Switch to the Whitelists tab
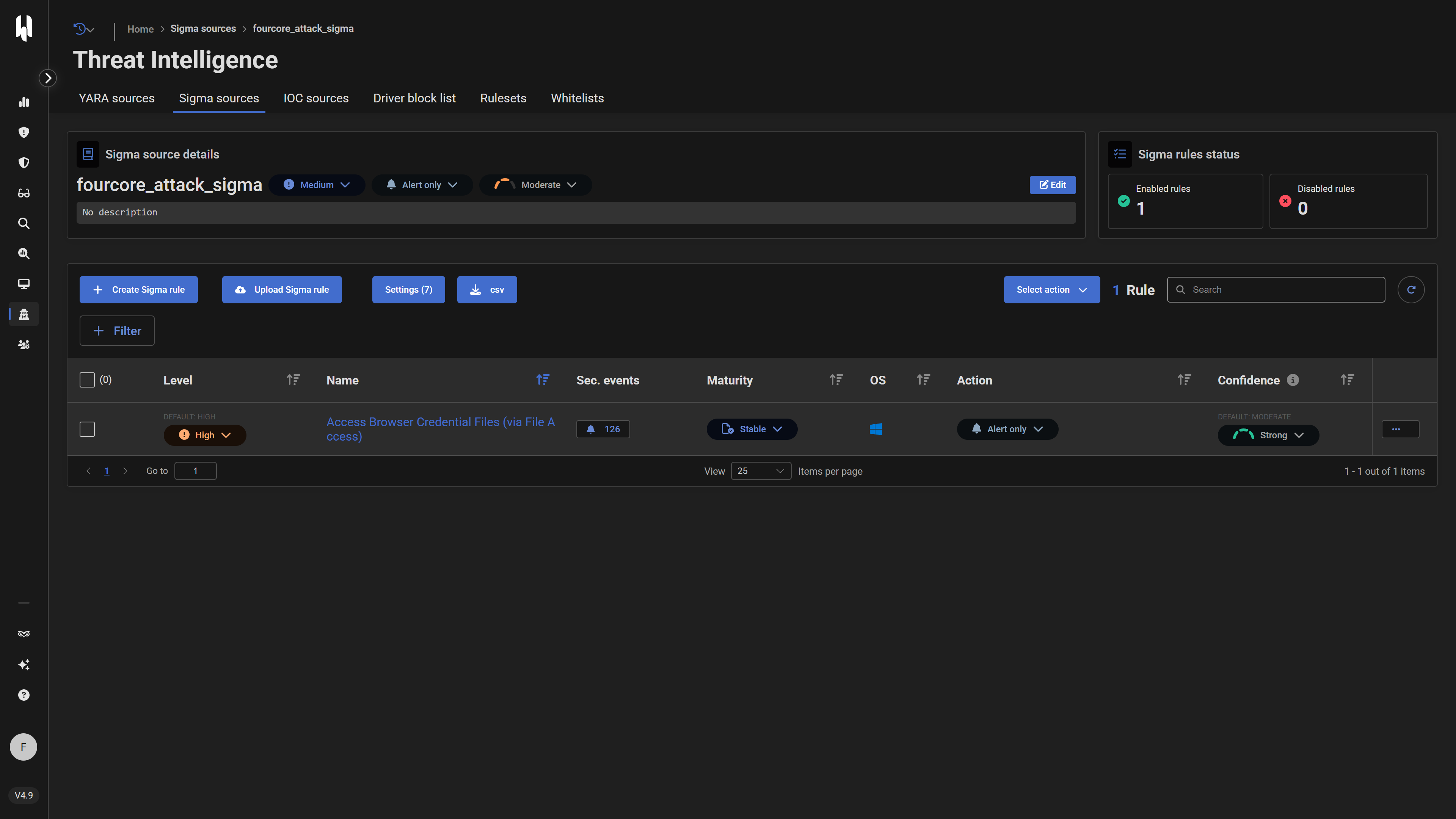Screen dimensions: 1456x819 click(x=577, y=98)
